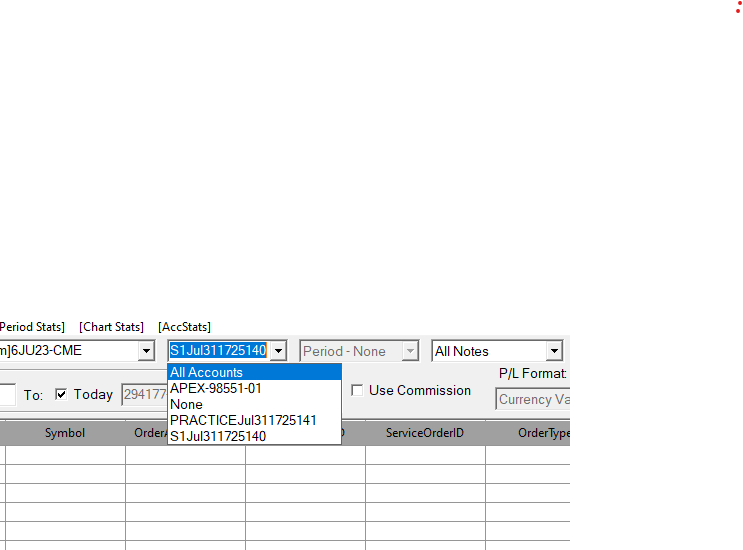Click the P/L Format Currency Value field
Viewport: 743px width, 550px height.
pos(533,399)
